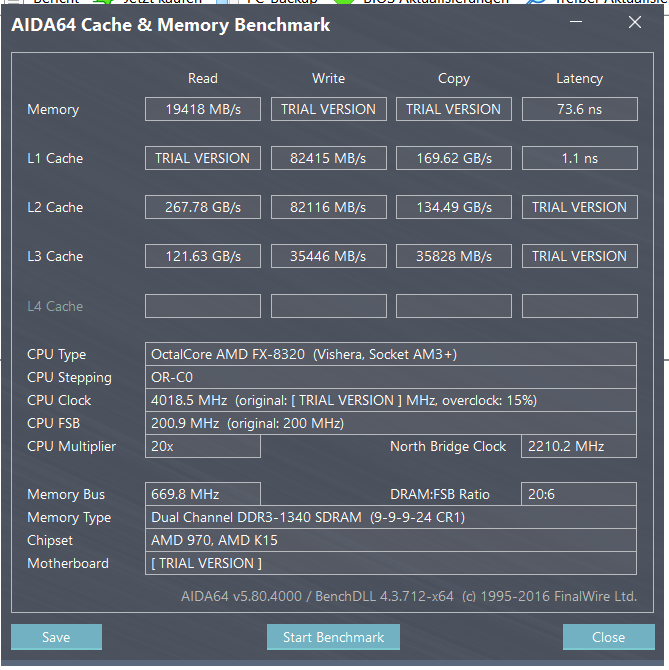The image size is (669, 670).
Task: Click the empty L4 Cache Latency field
Action: [580, 306]
